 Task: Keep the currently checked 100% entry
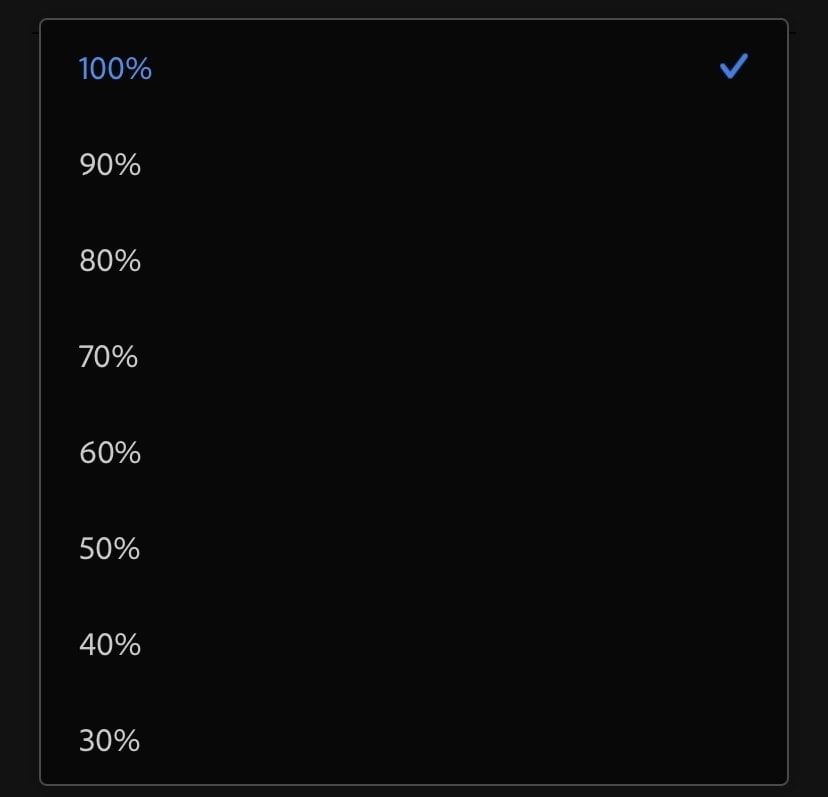coord(413,68)
